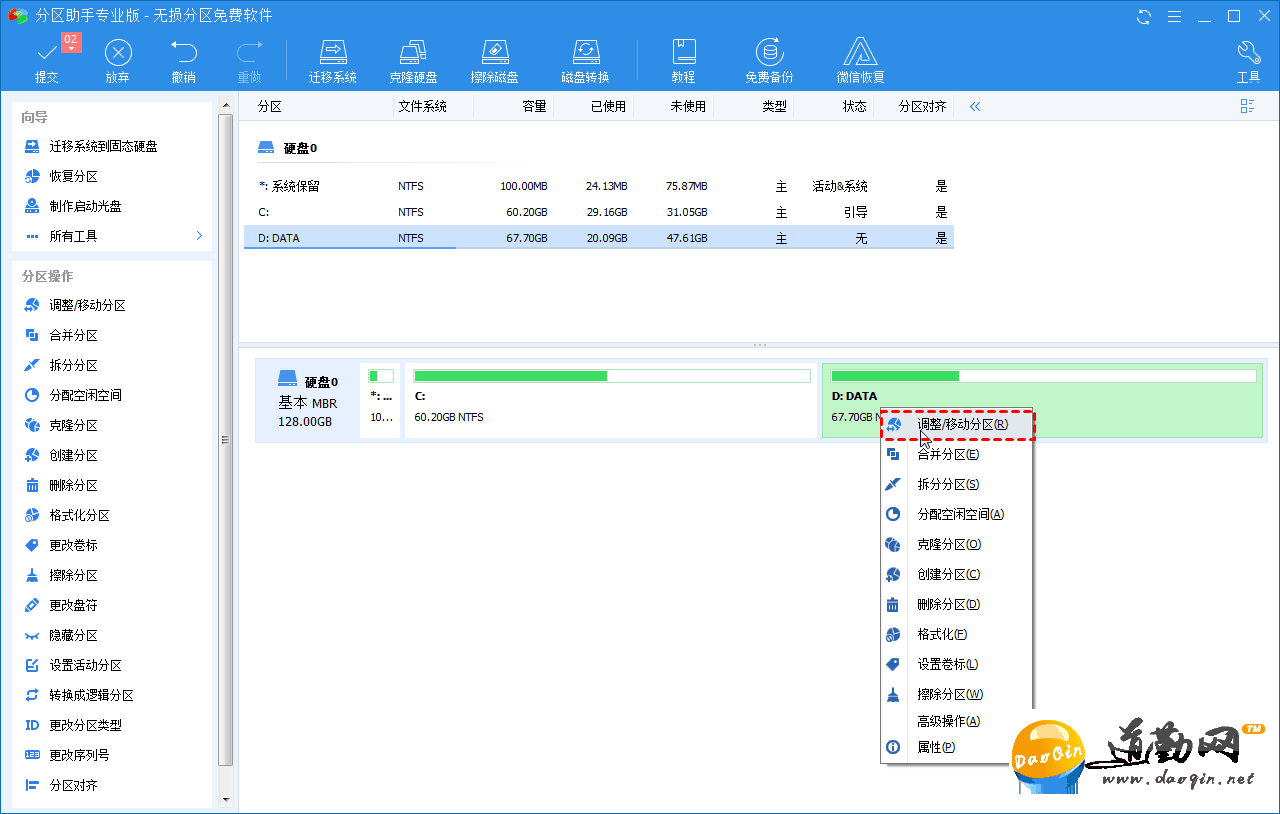Select the *: 系统保留 partition row
This screenshot has width=1280, height=814.
[598, 186]
